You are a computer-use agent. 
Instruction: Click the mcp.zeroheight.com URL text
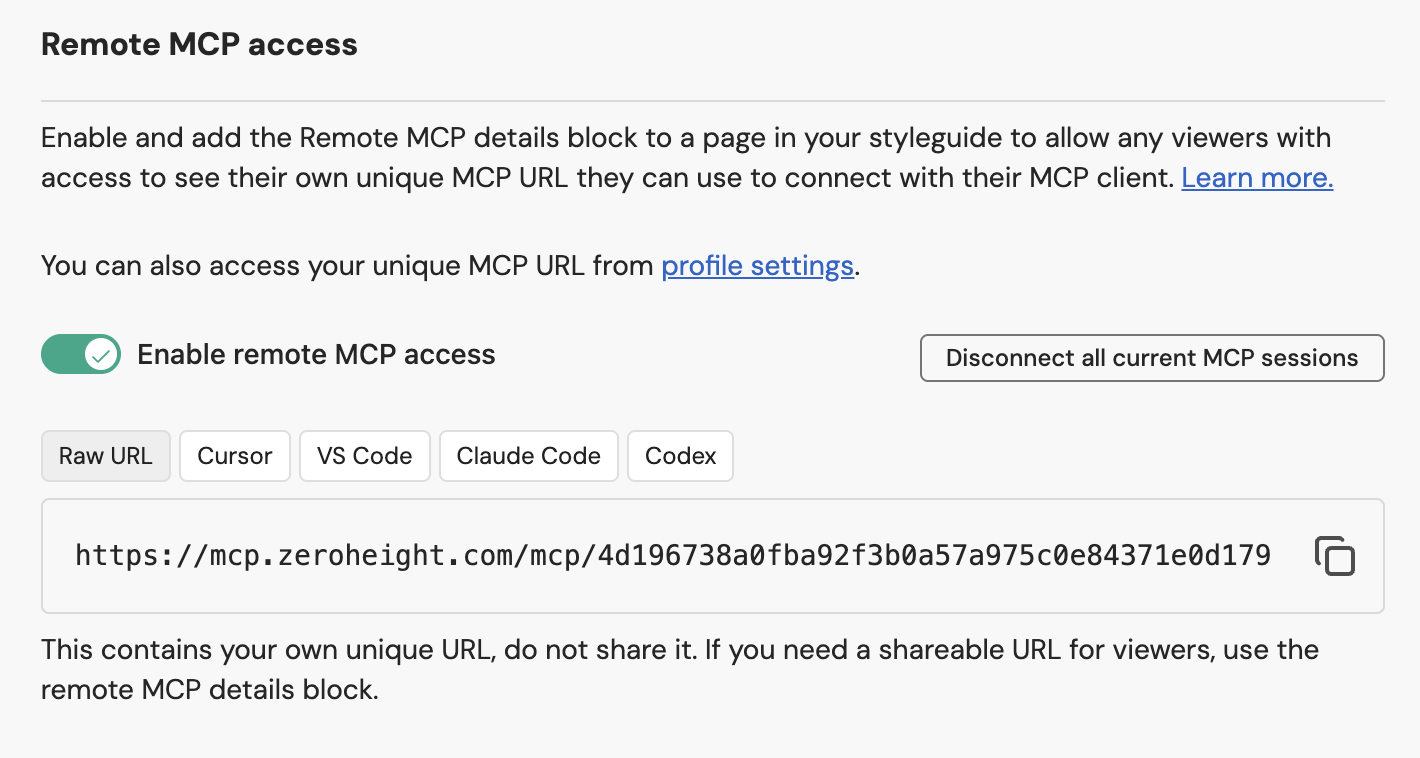point(672,555)
